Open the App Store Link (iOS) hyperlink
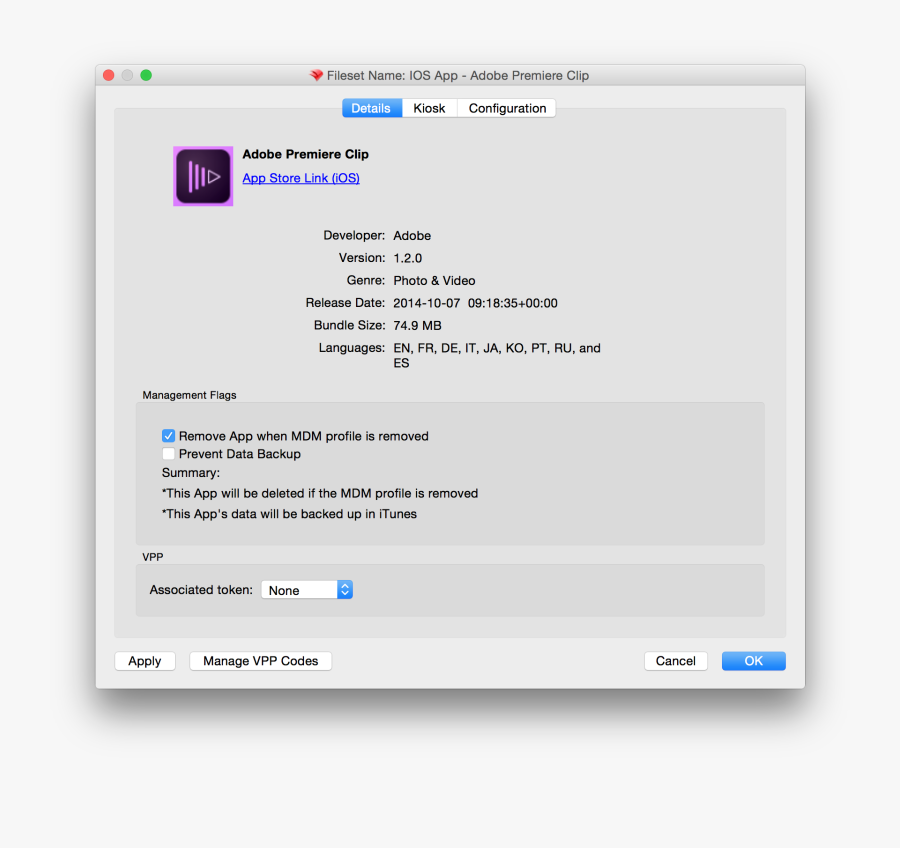 [300, 178]
